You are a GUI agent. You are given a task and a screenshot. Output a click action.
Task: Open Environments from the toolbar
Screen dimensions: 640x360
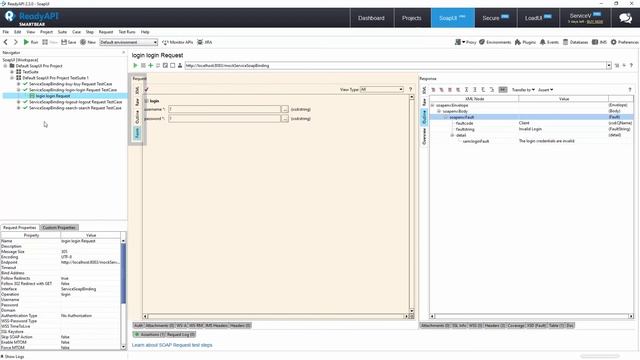(495, 42)
